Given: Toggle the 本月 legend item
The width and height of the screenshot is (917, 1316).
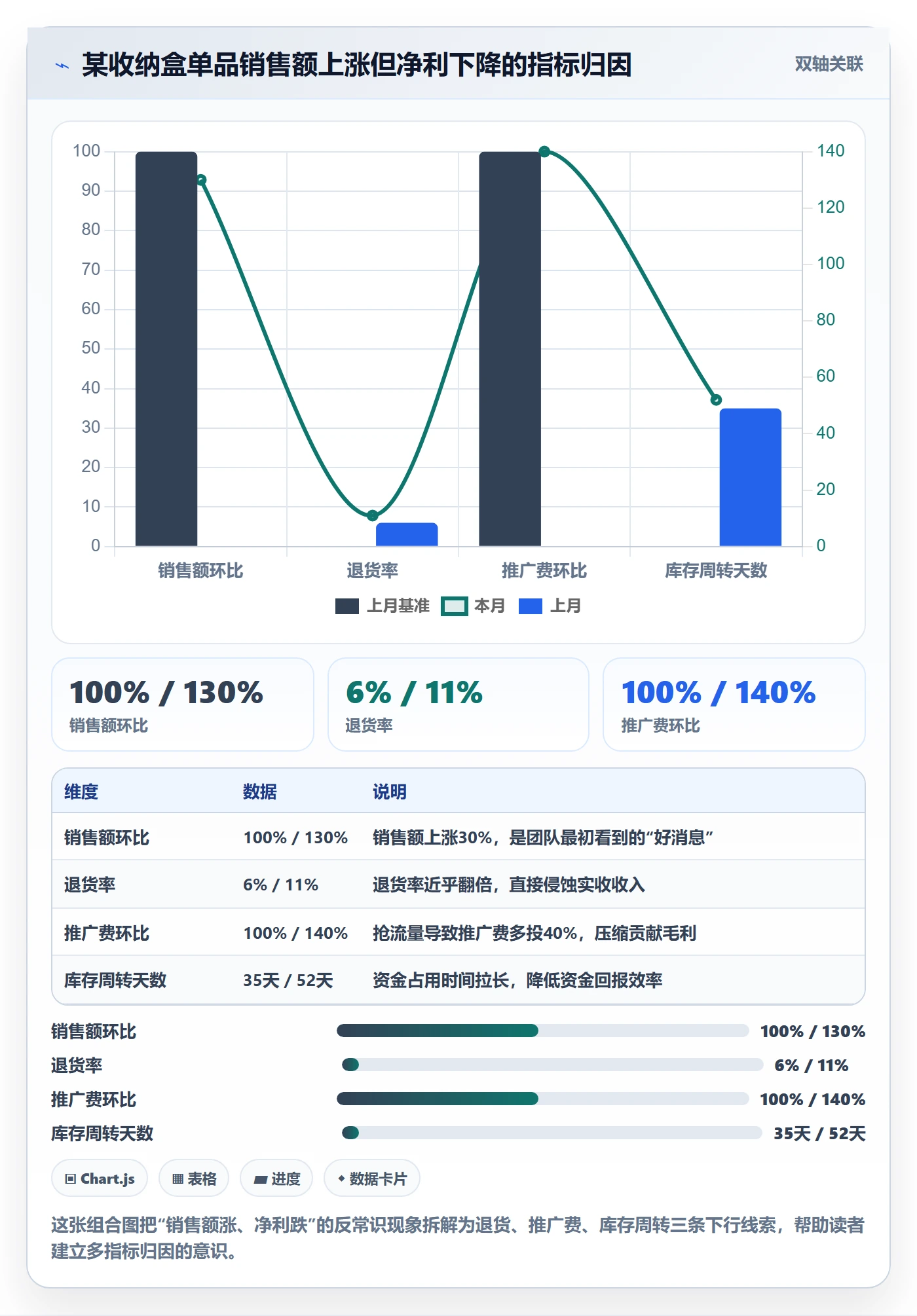Looking at the screenshot, I should tap(473, 606).
